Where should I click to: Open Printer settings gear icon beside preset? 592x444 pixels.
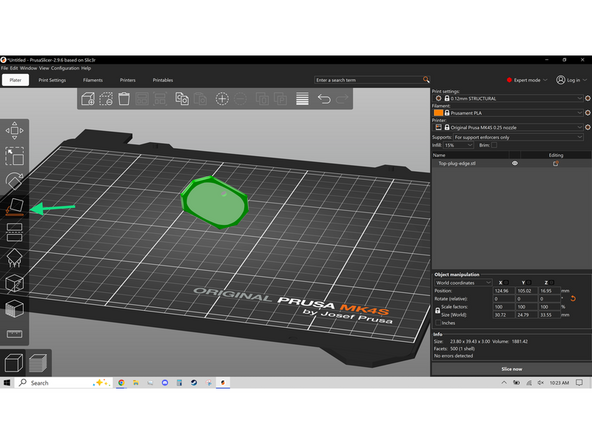588,127
